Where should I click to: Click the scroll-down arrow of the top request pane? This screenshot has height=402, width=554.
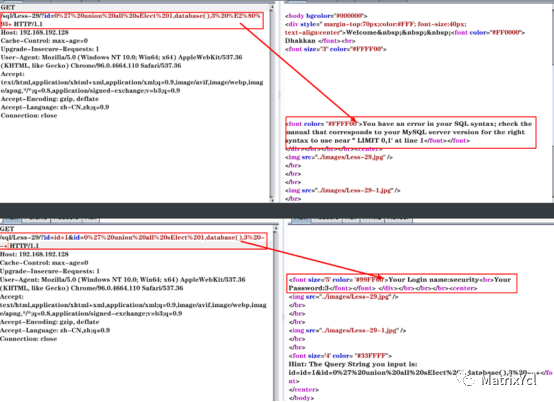tap(272, 200)
